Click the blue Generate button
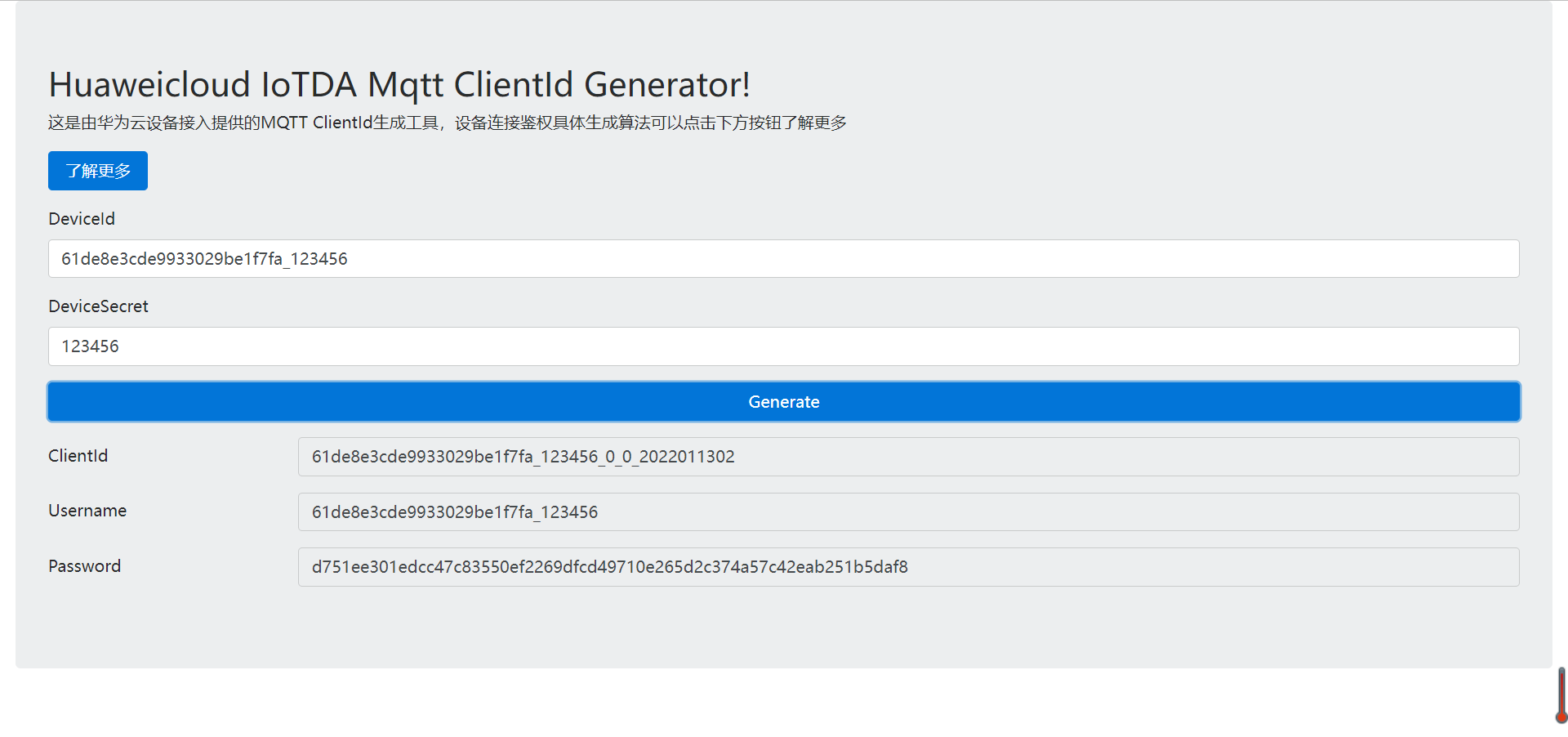The height and width of the screenshot is (737, 1568). (x=784, y=402)
